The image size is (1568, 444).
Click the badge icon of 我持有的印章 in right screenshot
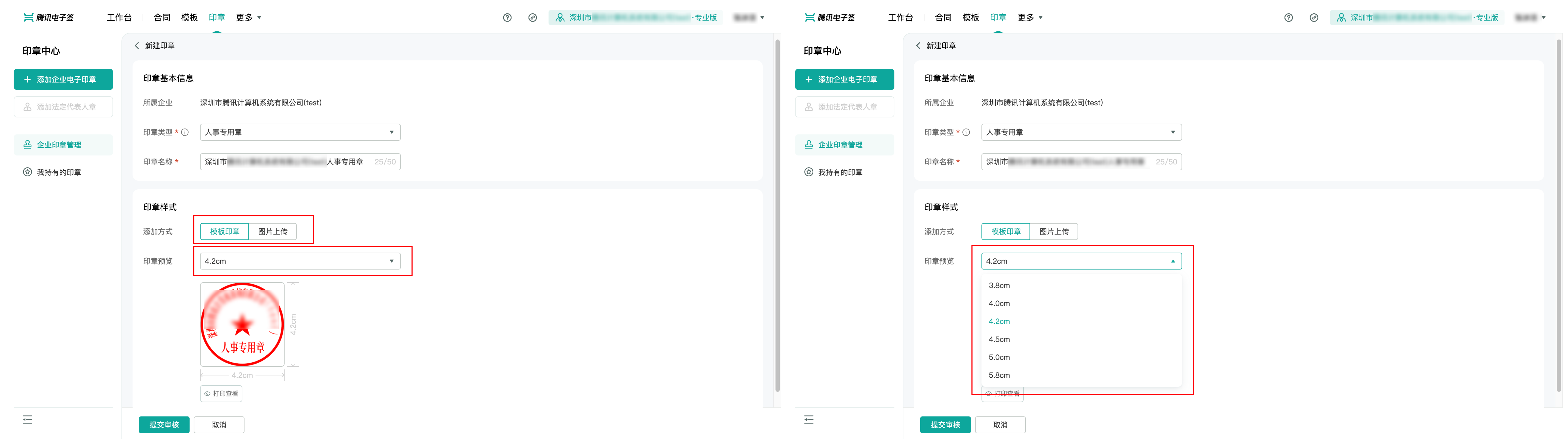coord(809,172)
